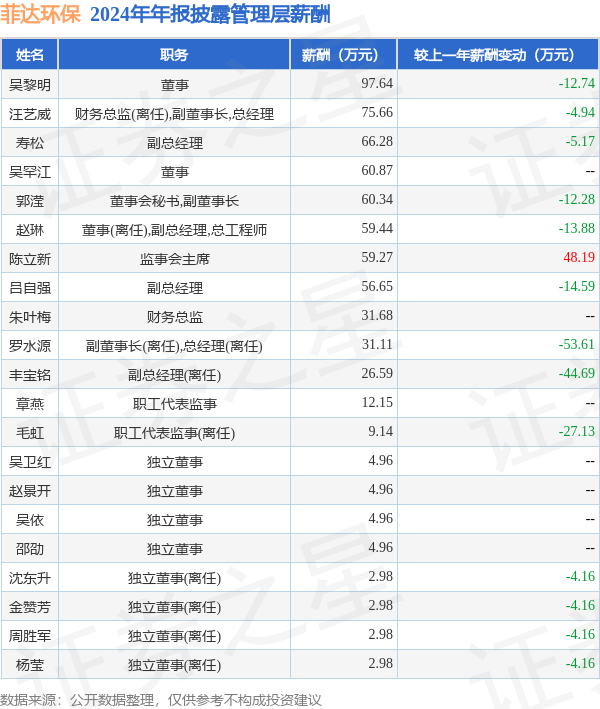The height and width of the screenshot is (709, 600).
Task: Select the name cell 沈东升
Action: pyautogui.click(x=30, y=577)
